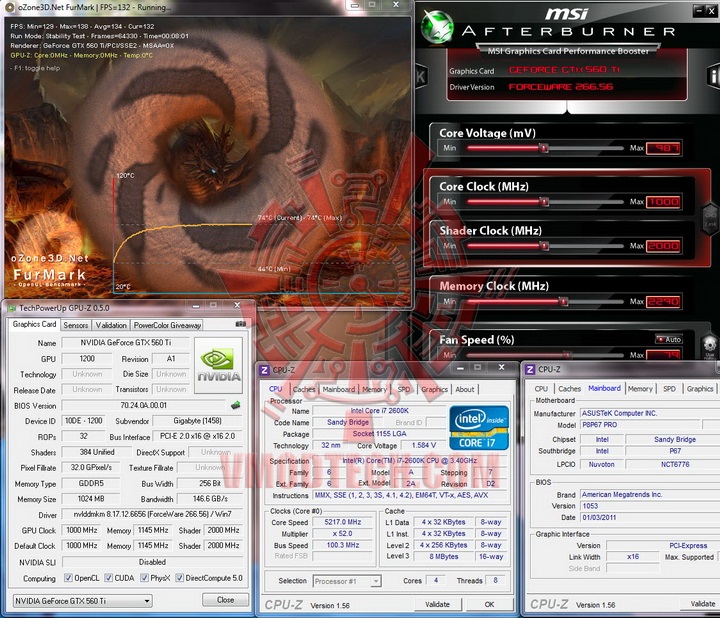720x618 pixels.
Task: Click the Close button in GPU-Z
Action: point(225,600)
